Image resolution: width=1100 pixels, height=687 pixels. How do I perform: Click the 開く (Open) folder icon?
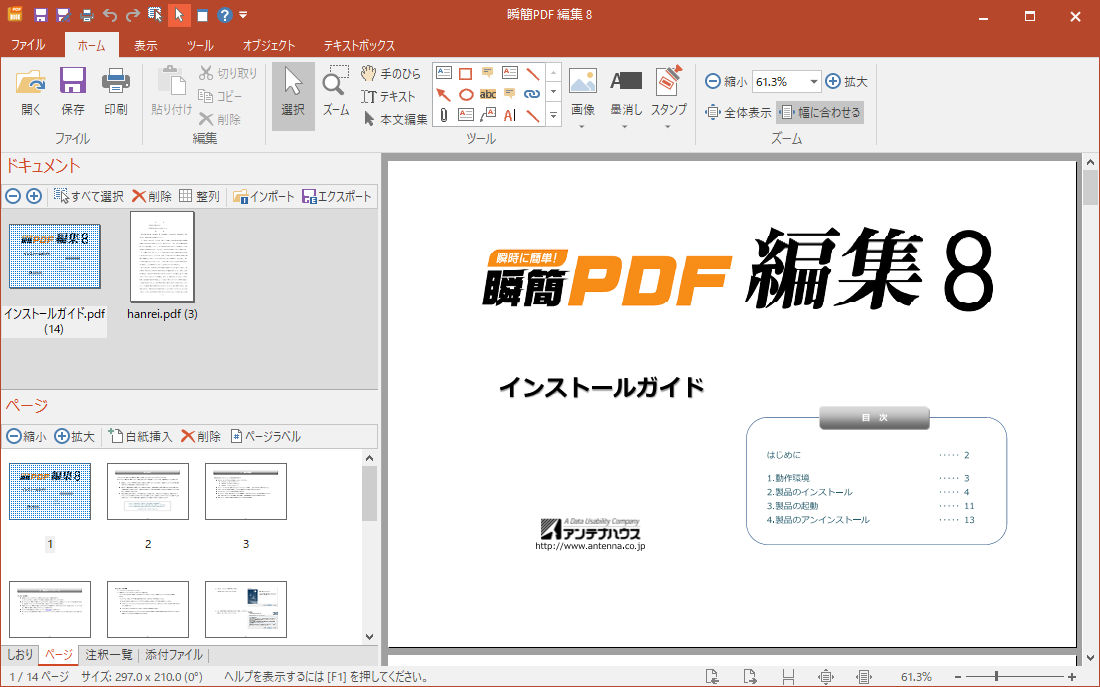(x=31, y=81)
